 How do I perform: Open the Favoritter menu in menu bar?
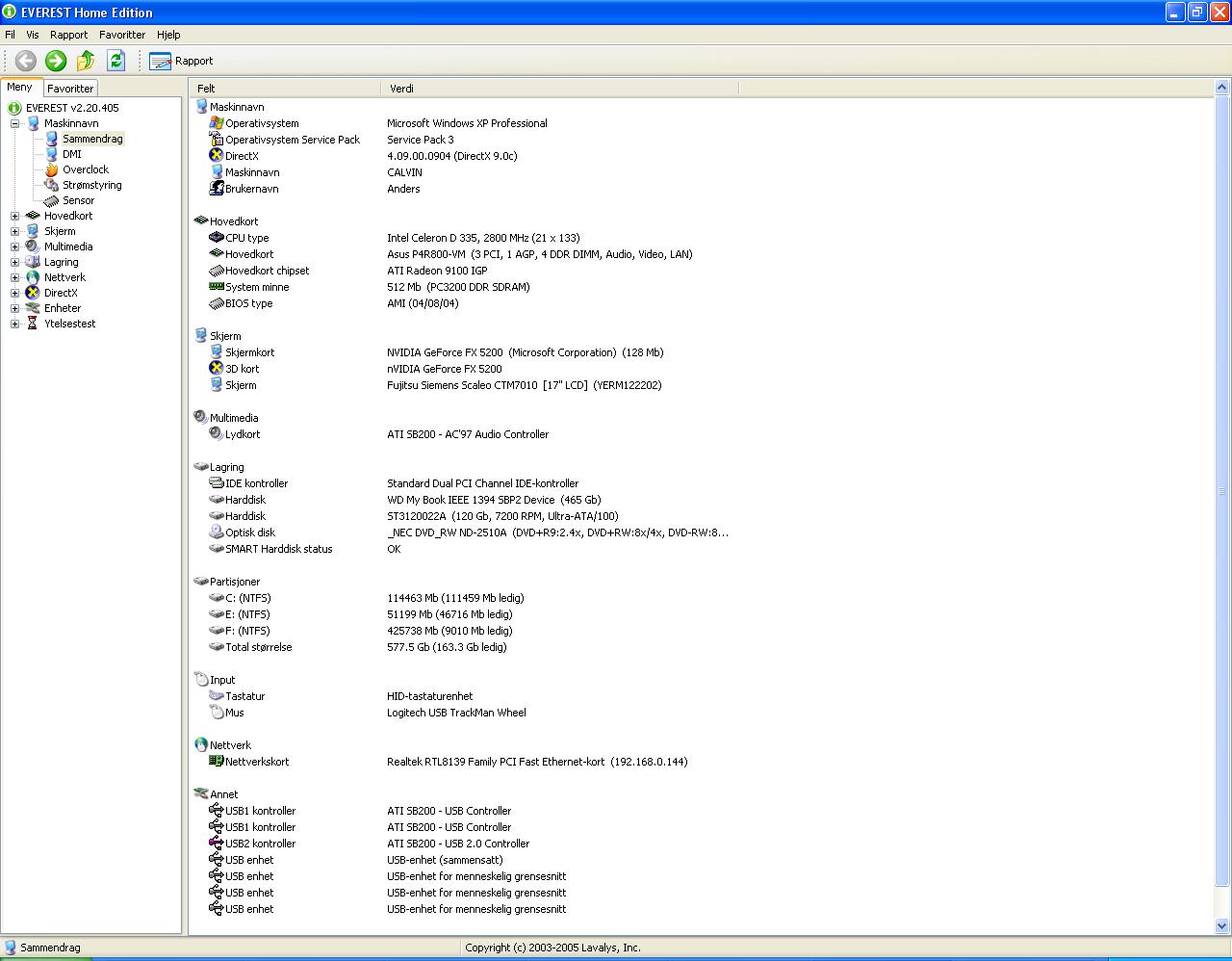tap(122, 35)
